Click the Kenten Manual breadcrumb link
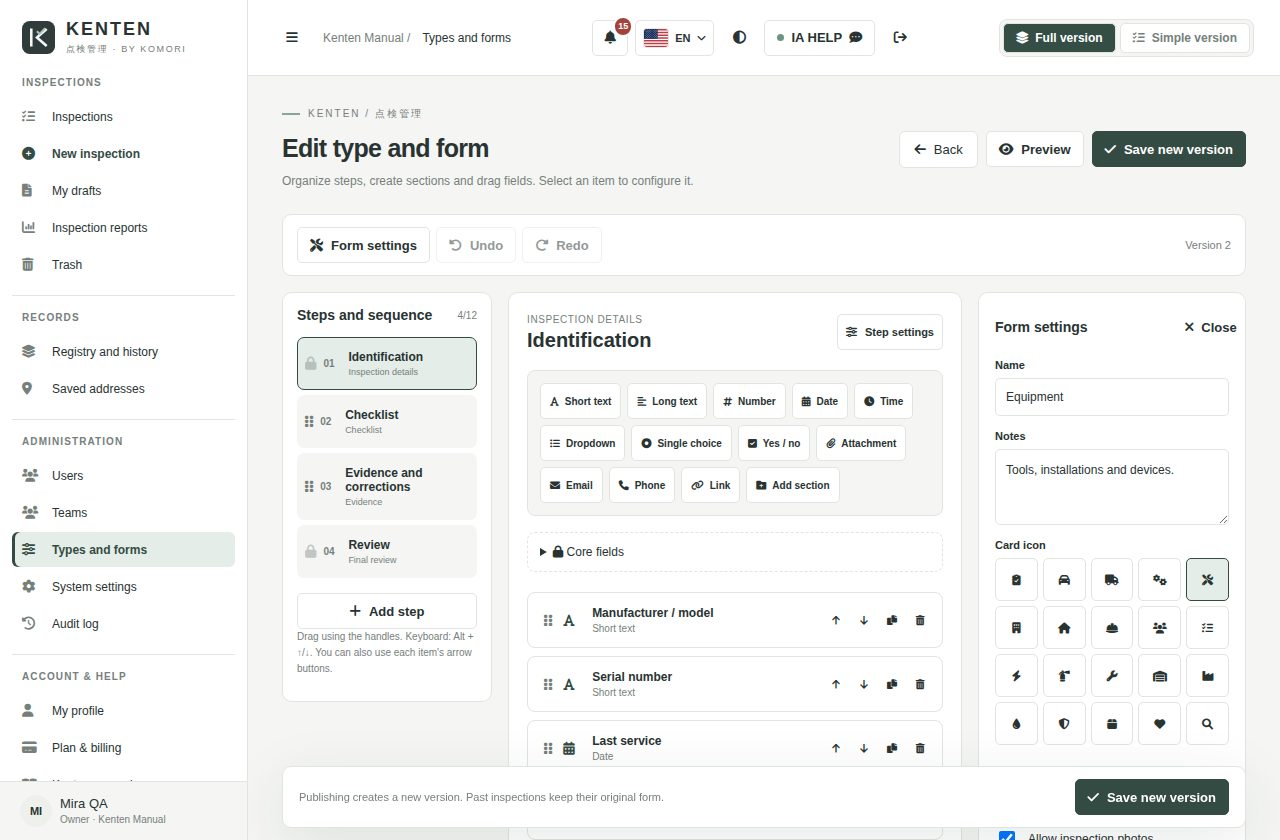Screen dimensions: 1280x840 [x=363, y=38]
